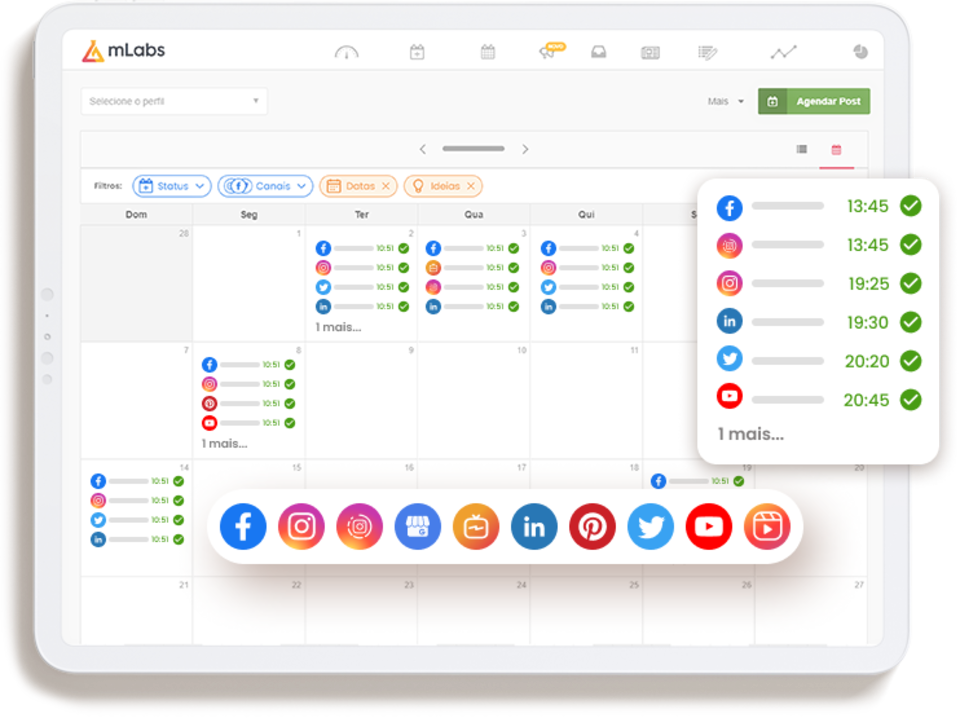Click 1 mais... link on day 8
960x718 pixels.
(x=224, y=444)
